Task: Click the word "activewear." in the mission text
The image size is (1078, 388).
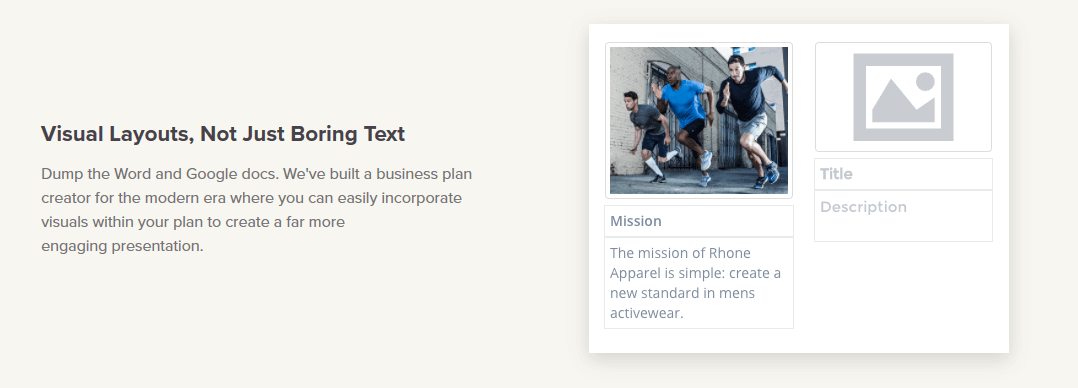Action: point(646,314)
